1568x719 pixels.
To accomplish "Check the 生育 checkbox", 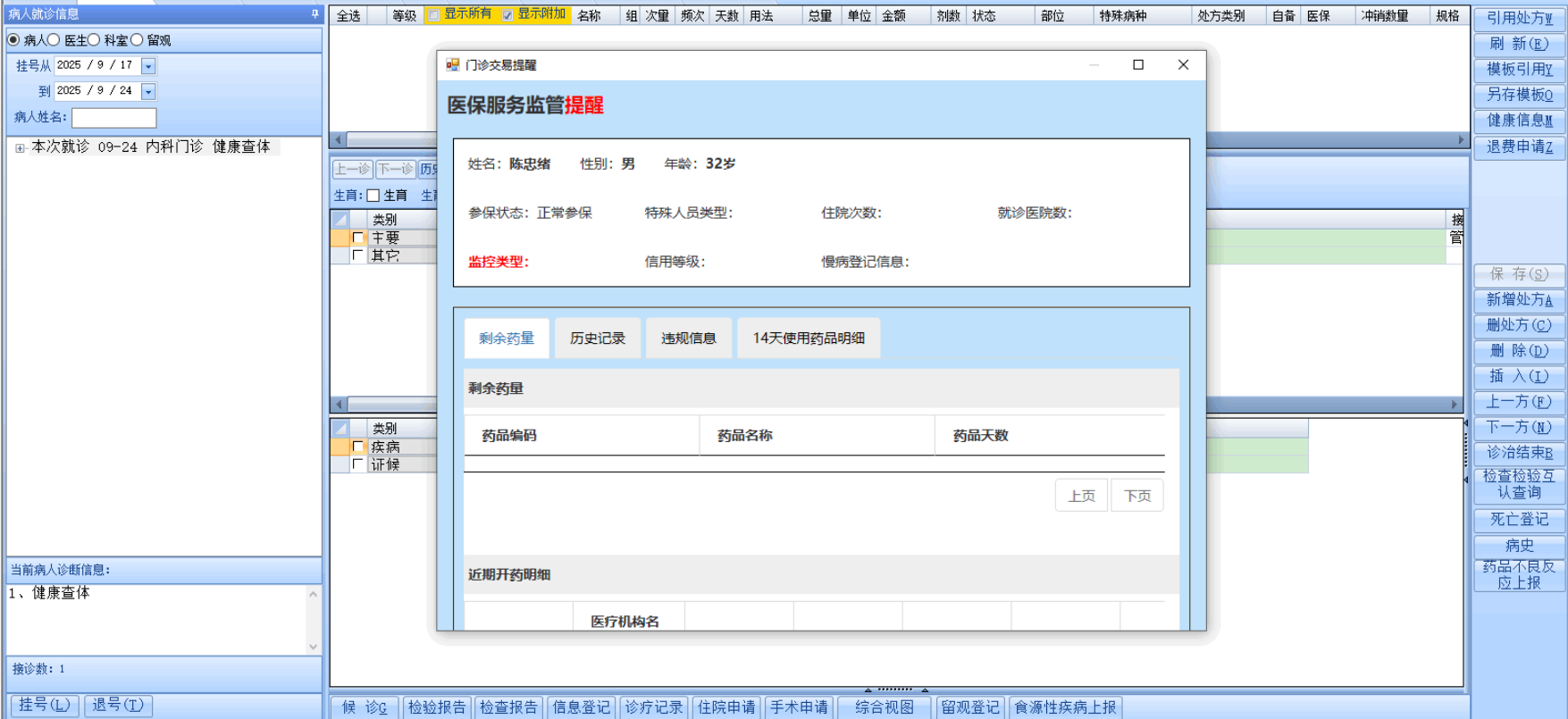I will (373, 196).
